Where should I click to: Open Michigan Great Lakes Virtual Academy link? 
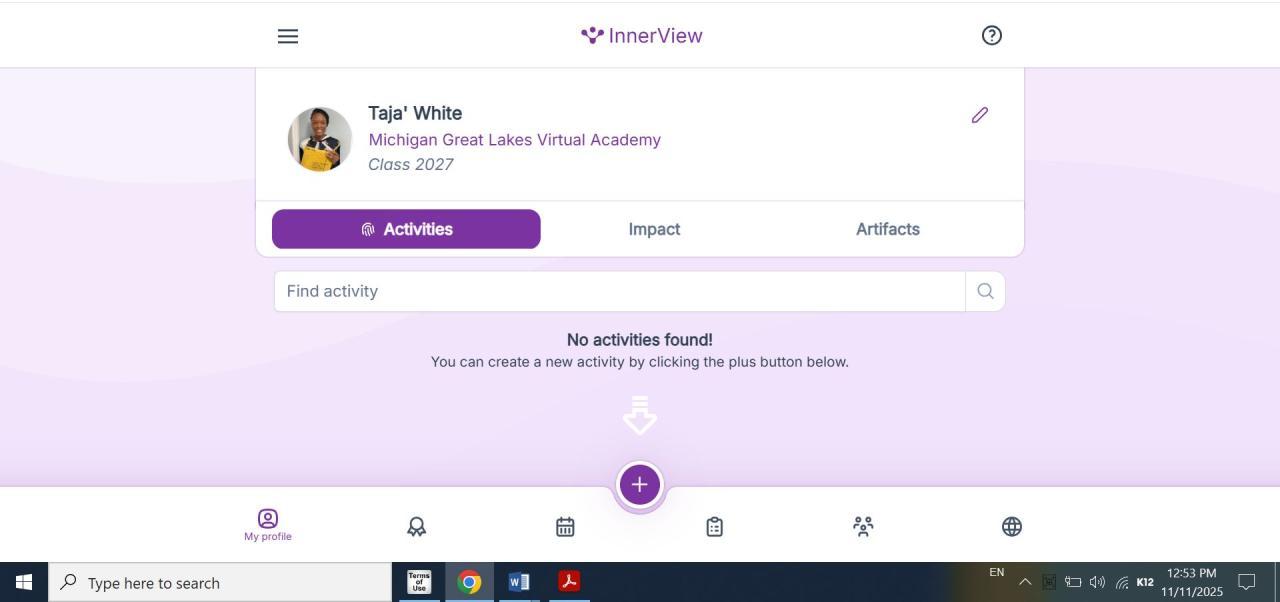(x=514, y=140)
